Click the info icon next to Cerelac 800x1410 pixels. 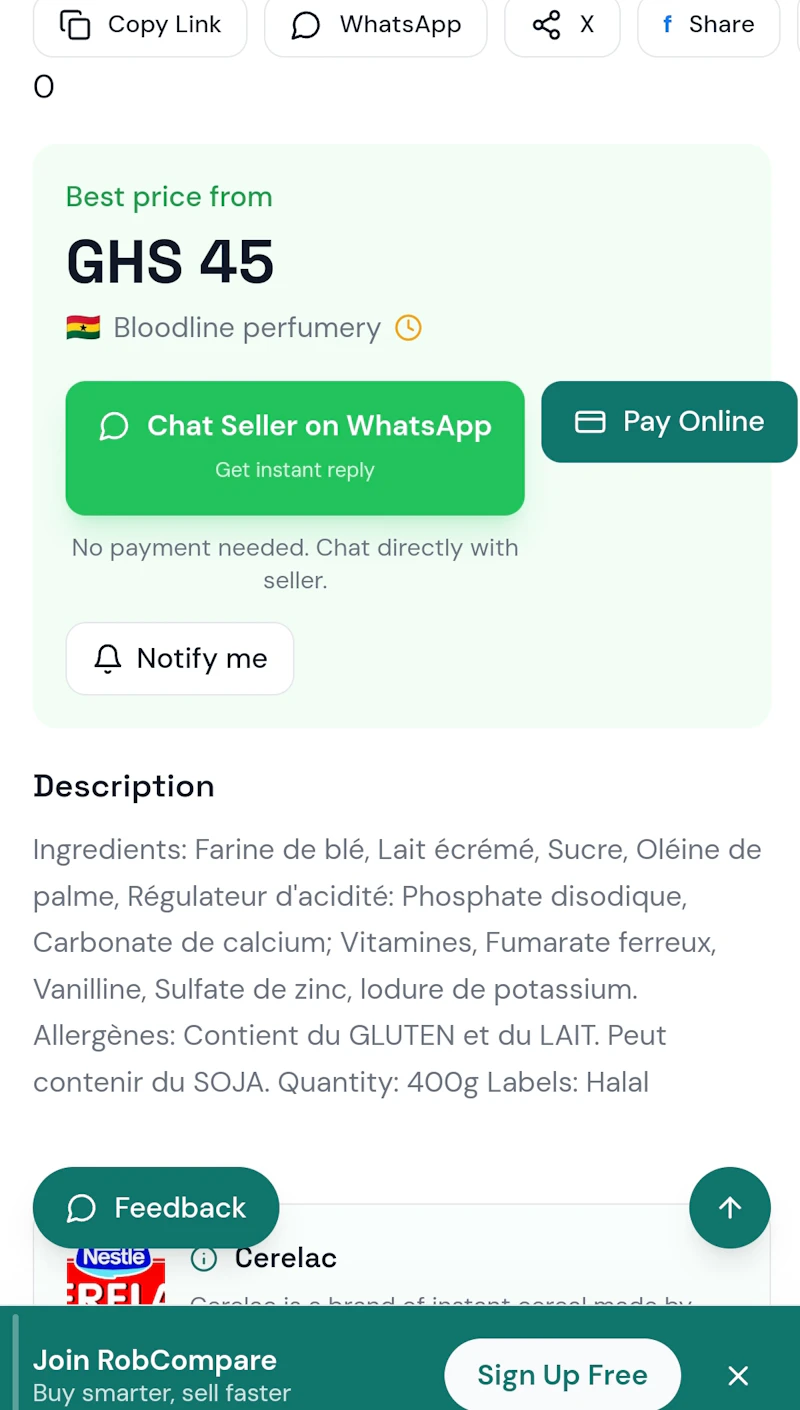(204, 1258)
